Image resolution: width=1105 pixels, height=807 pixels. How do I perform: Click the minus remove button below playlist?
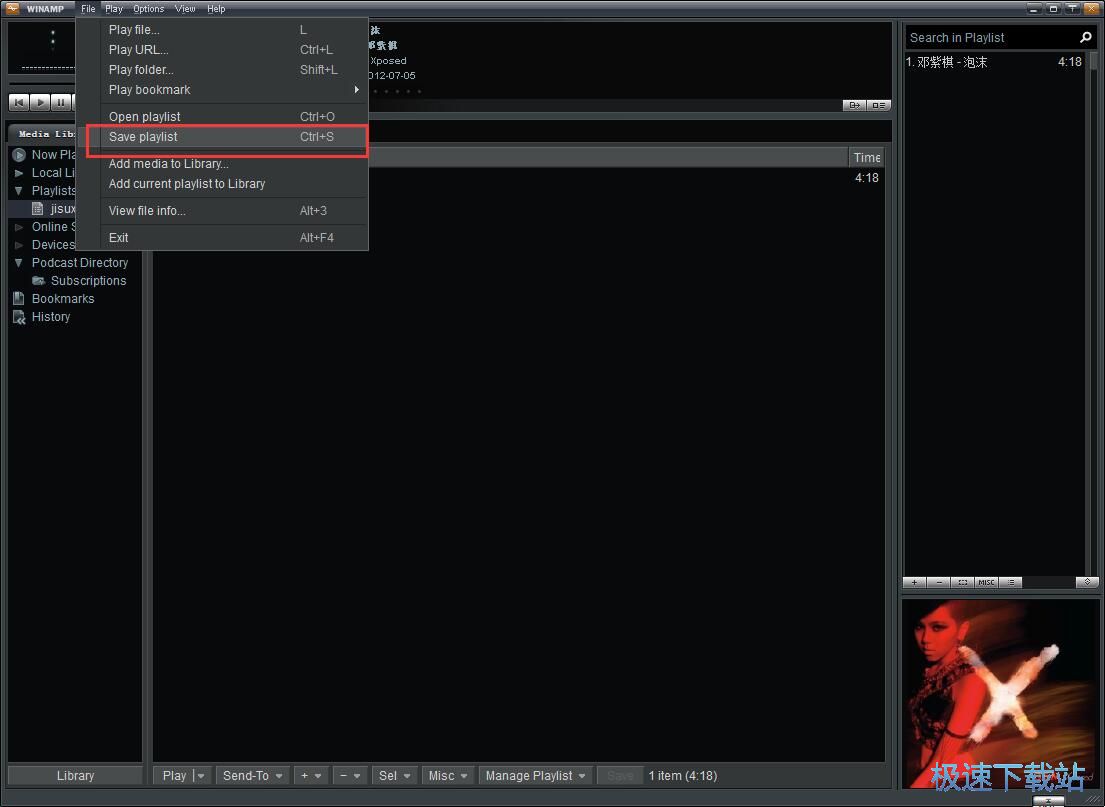[x=939, y=582]
